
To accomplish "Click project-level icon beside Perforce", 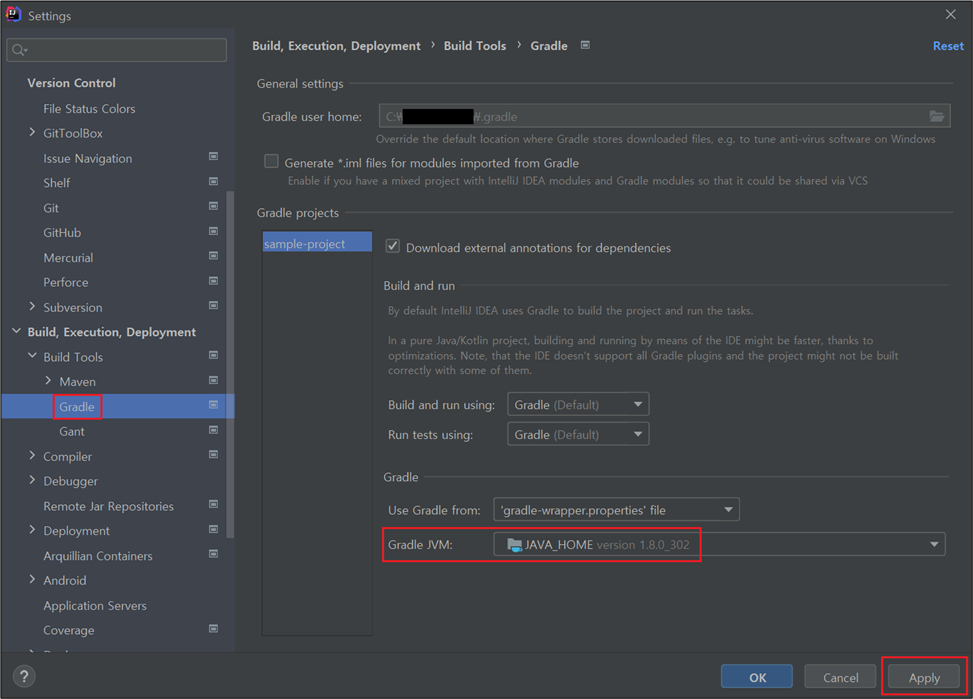I will pyautogui.click(x=213, y=281).
